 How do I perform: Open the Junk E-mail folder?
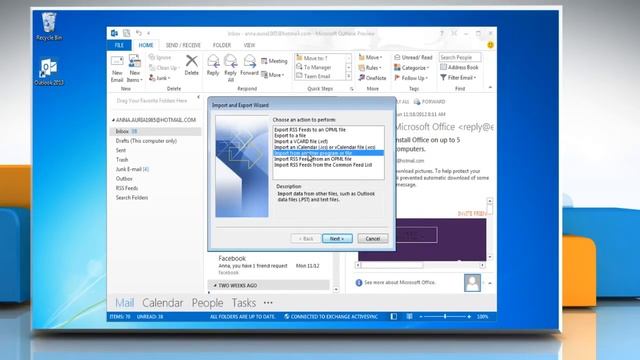(x=132, y=169)
